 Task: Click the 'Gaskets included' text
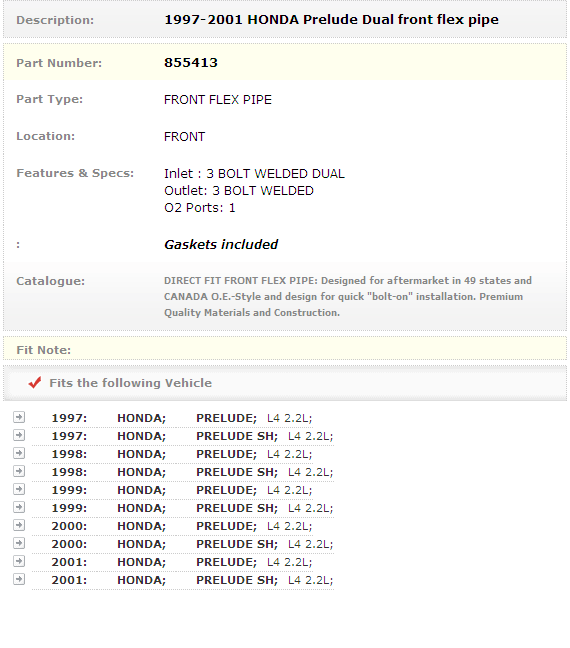[221, 245]
